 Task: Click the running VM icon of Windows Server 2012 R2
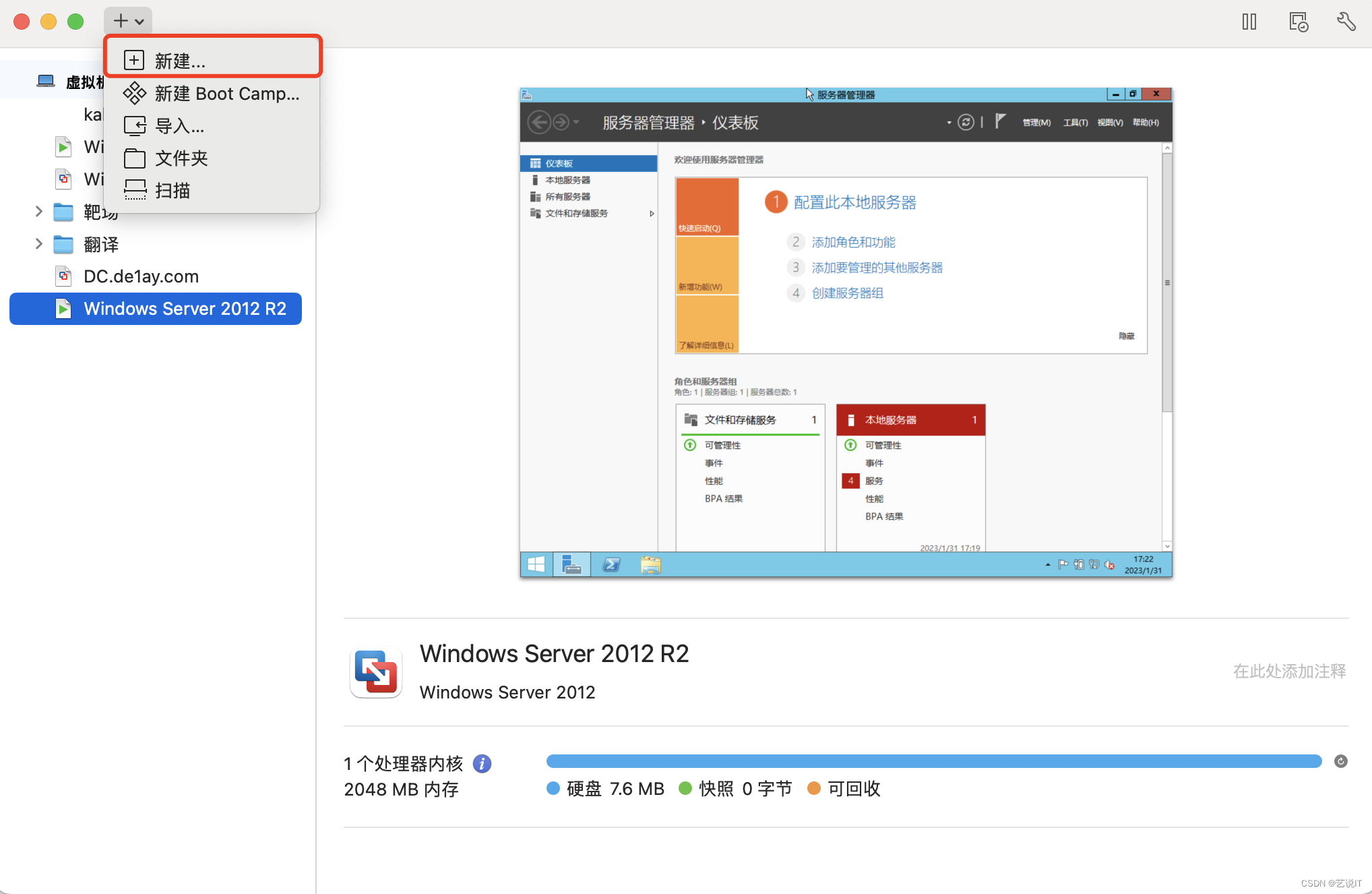(63, 309)
